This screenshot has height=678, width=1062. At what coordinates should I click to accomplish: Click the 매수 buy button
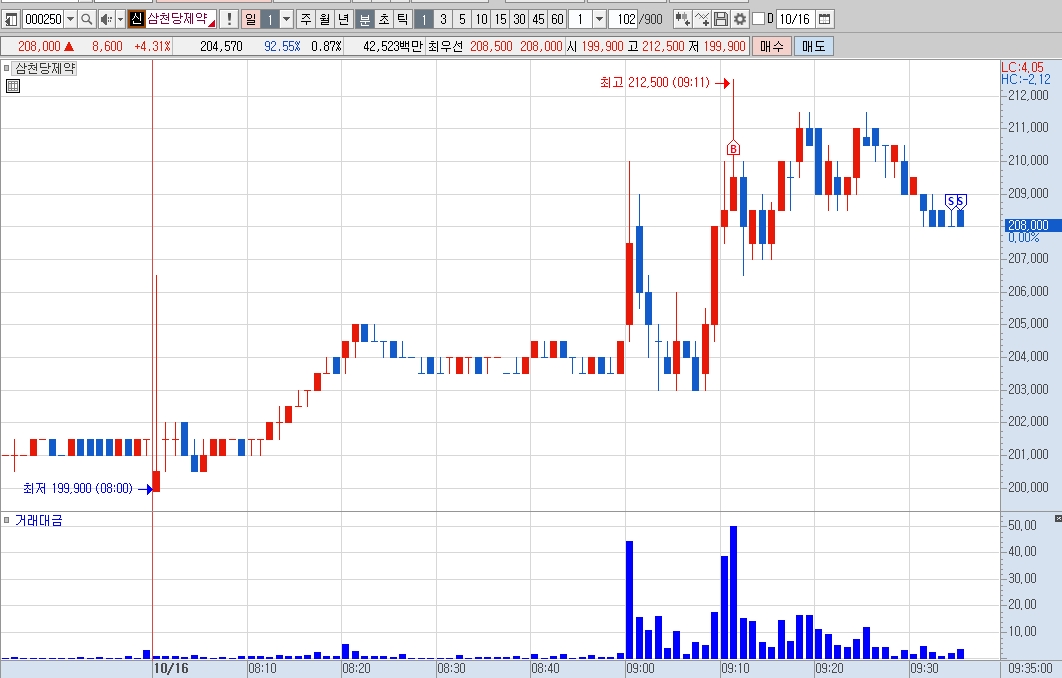771,46
